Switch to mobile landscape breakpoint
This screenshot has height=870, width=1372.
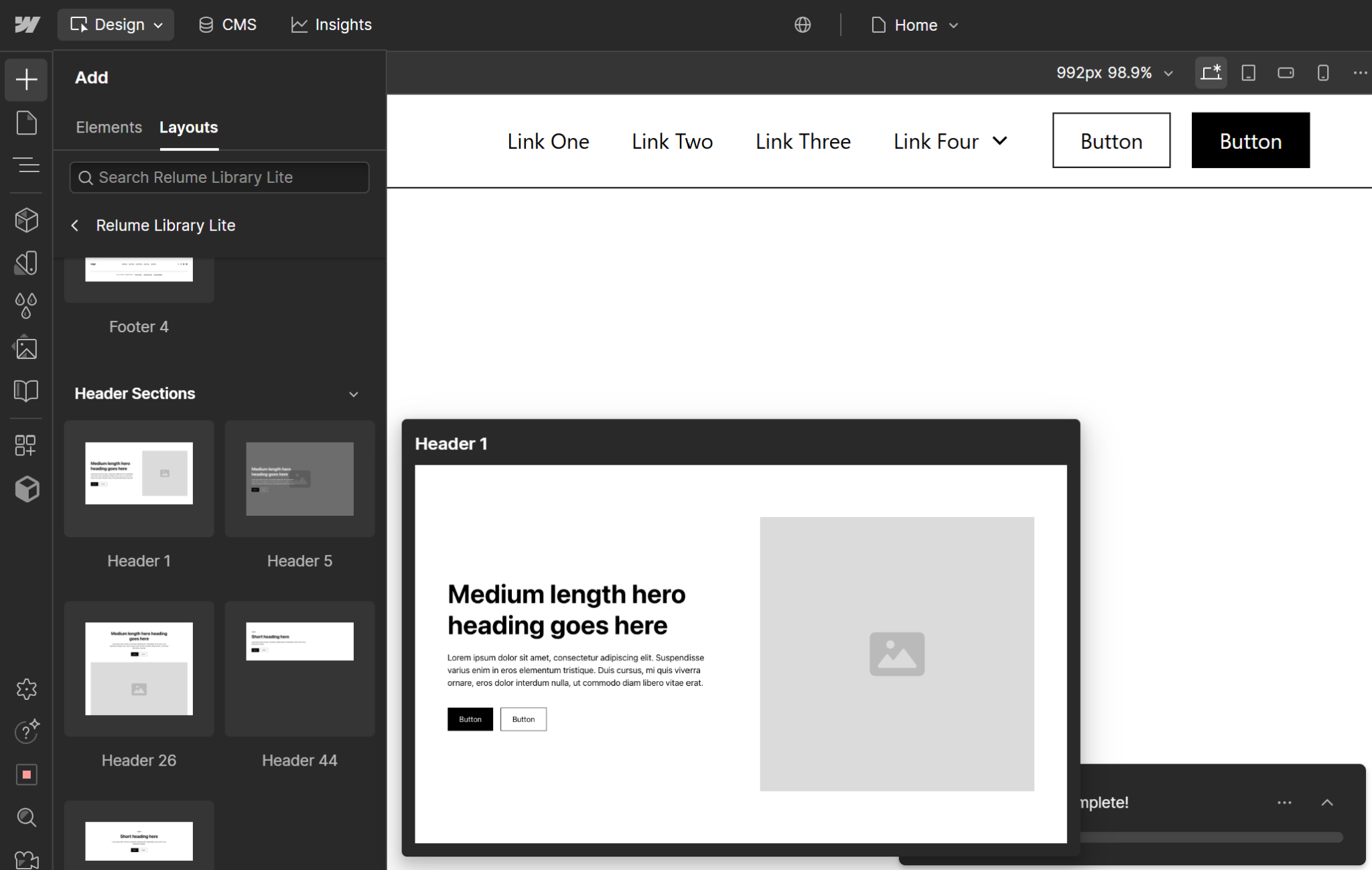click(x=1285, y=72)
